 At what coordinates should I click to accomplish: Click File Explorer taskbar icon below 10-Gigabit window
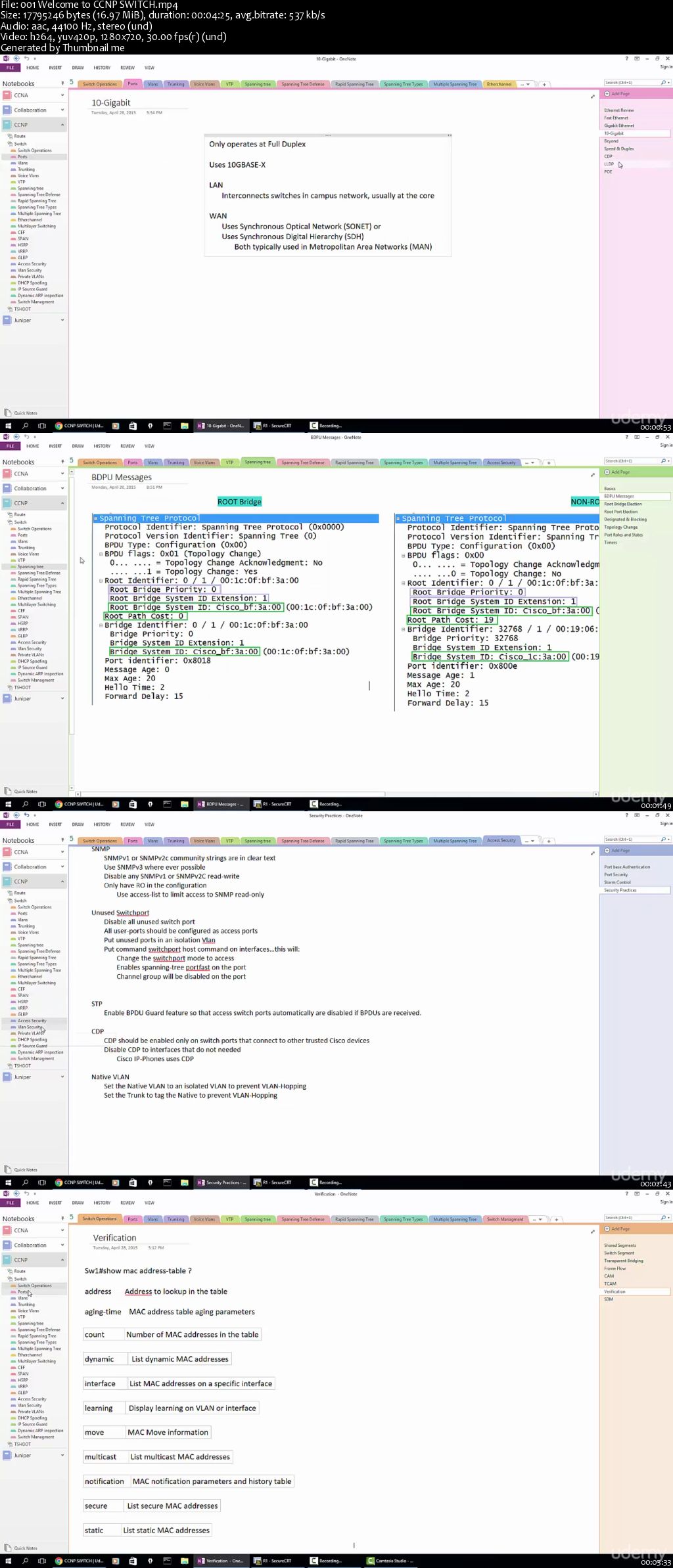pos(185,426)
